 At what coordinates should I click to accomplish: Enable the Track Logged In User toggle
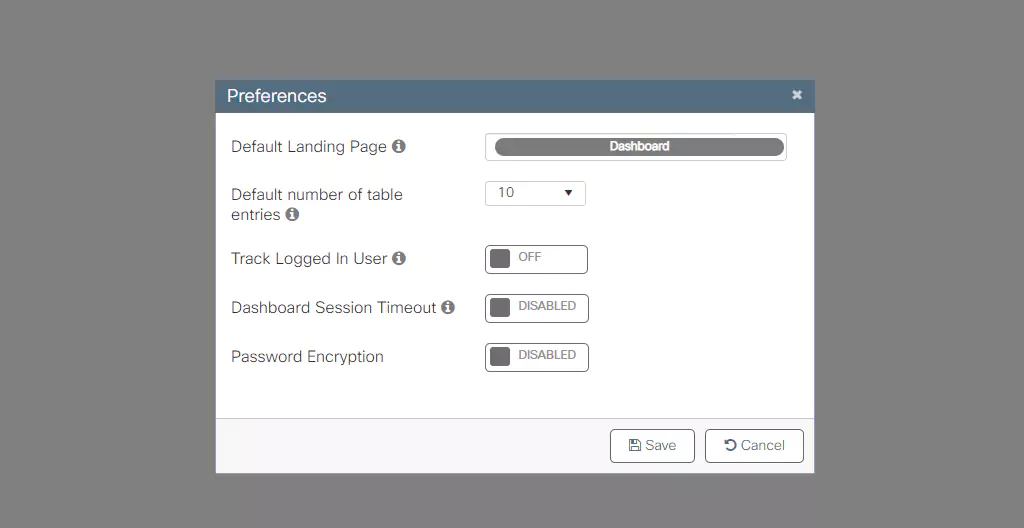click(536, 259)
